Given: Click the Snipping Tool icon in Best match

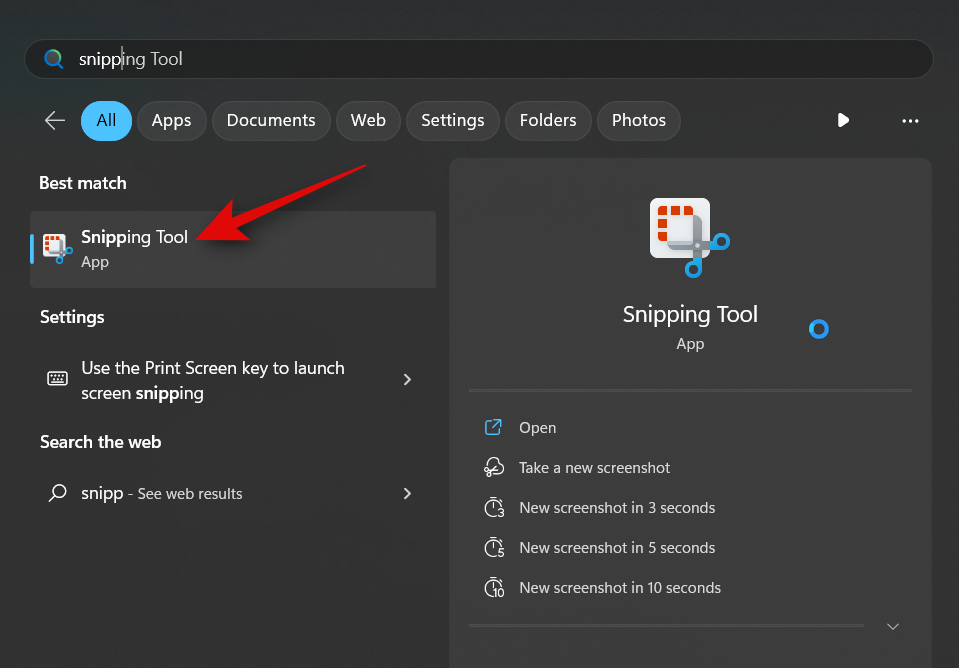Looking at the screenshot, I should (55, 248).
